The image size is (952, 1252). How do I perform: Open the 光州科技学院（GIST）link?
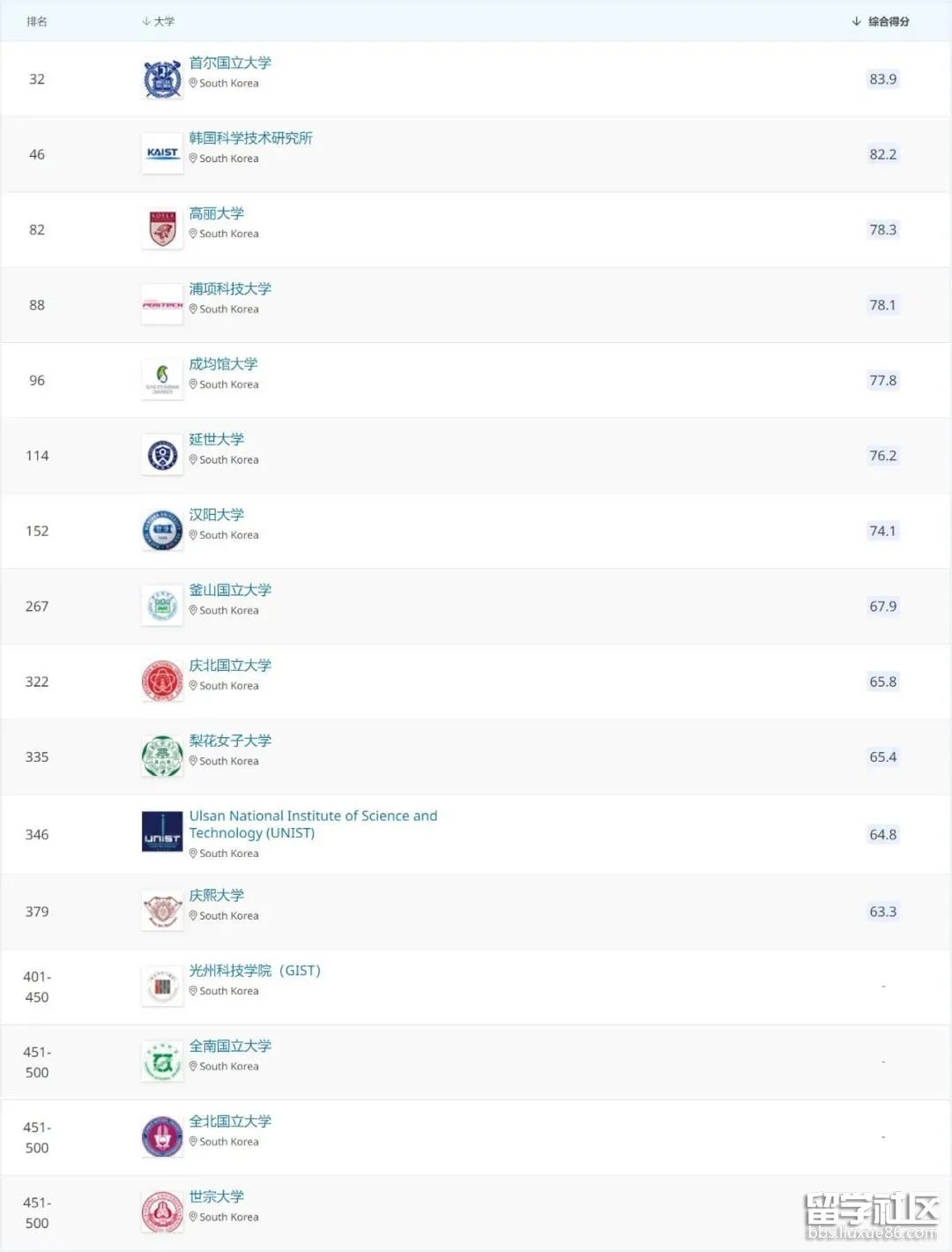point(255,970)
